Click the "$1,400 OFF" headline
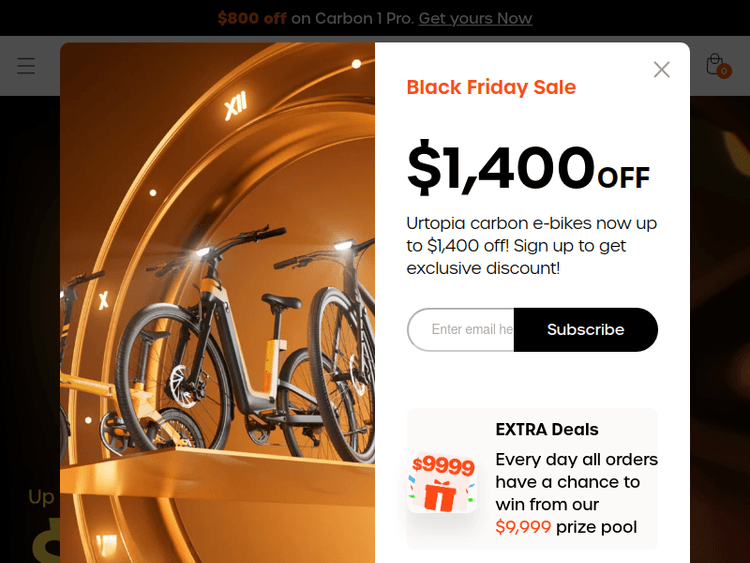 pyautogui.click(x=527, y=168)
